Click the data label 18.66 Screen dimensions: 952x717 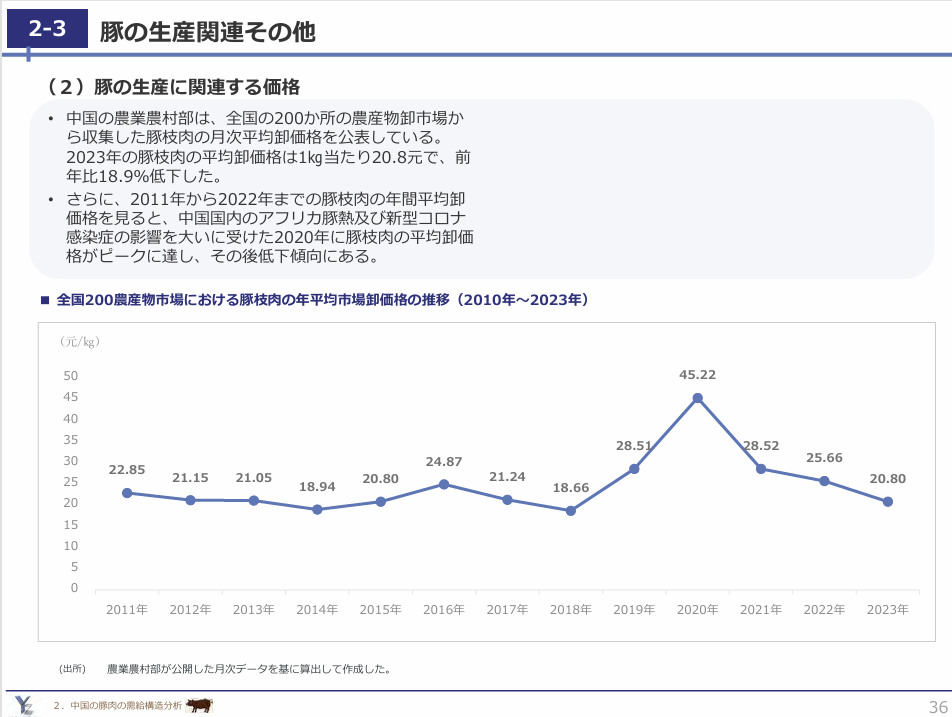click(571, 488)
